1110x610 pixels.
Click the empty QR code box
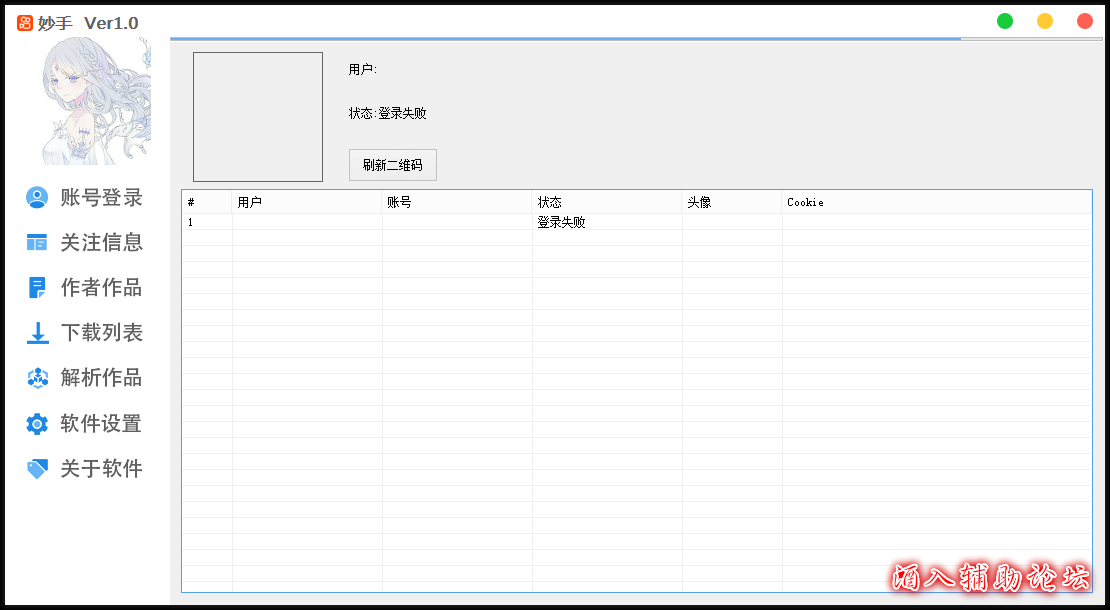[x=258, y=117]
